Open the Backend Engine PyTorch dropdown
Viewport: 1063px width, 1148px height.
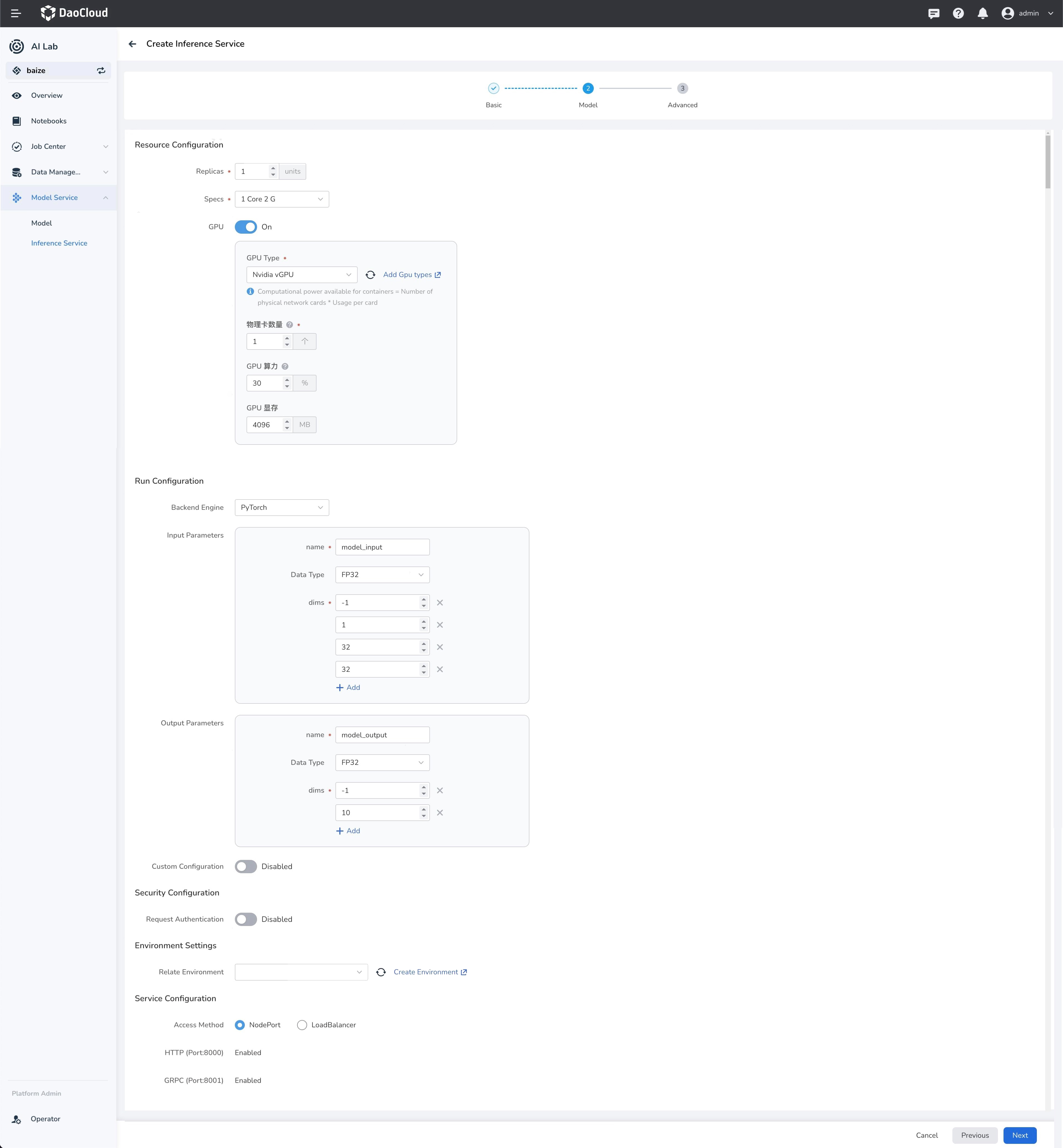tap(282, 507)
